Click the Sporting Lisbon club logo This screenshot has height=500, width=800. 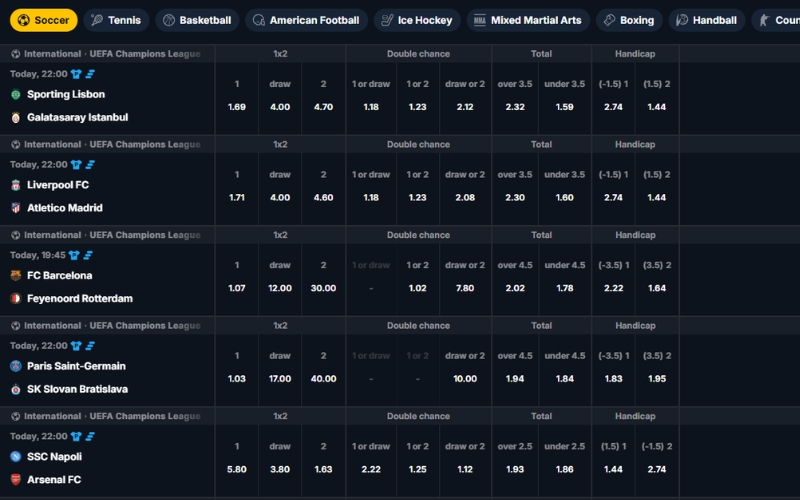16,94
